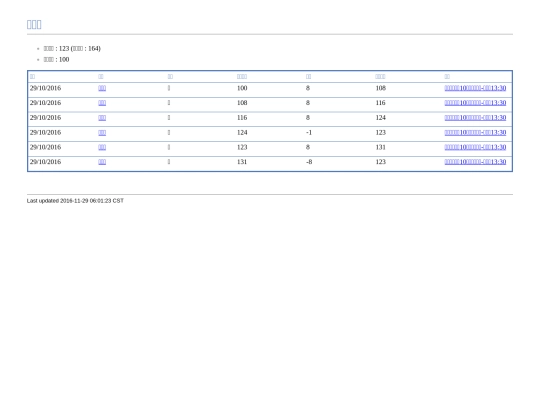The height and width of the screenshot is (405, 540).
Task: Follow the 13:30 event link in the row going 123 to 131
Action: click(x=475, y=147)
